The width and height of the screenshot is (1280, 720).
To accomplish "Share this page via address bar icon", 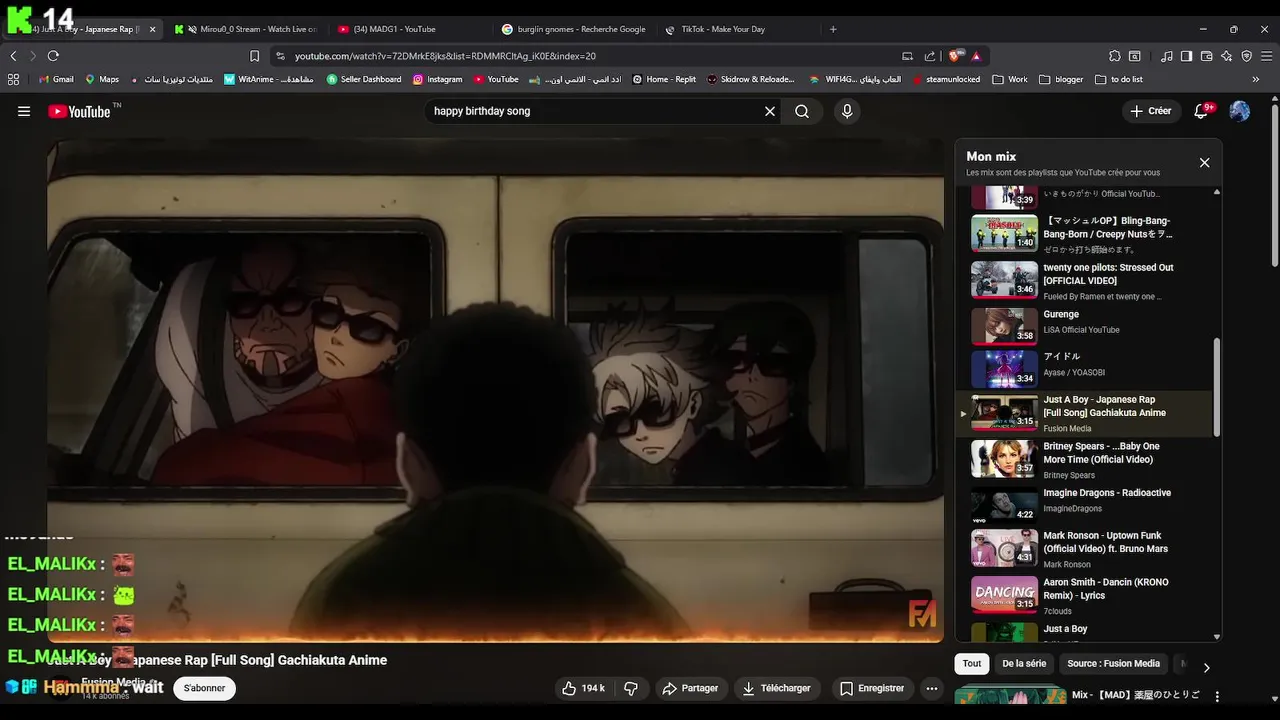I will (930, 56).
